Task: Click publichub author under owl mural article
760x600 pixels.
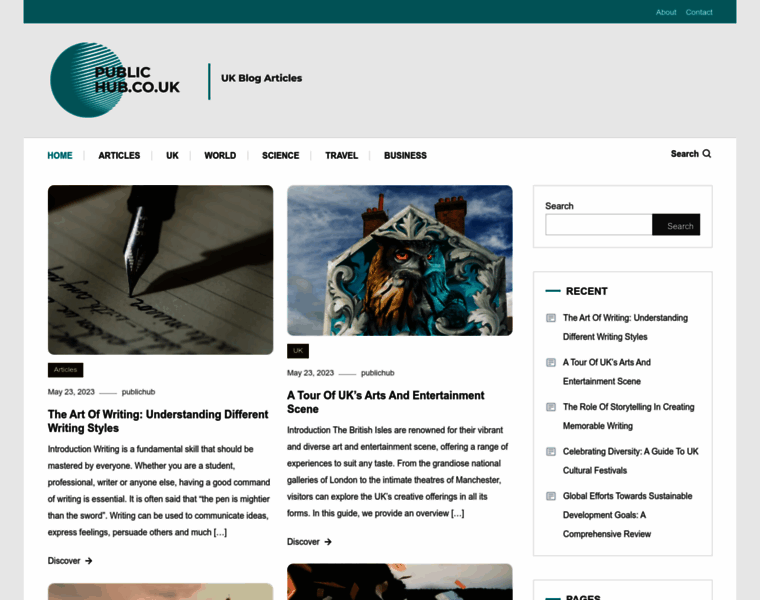Action: tap(378, 373)
